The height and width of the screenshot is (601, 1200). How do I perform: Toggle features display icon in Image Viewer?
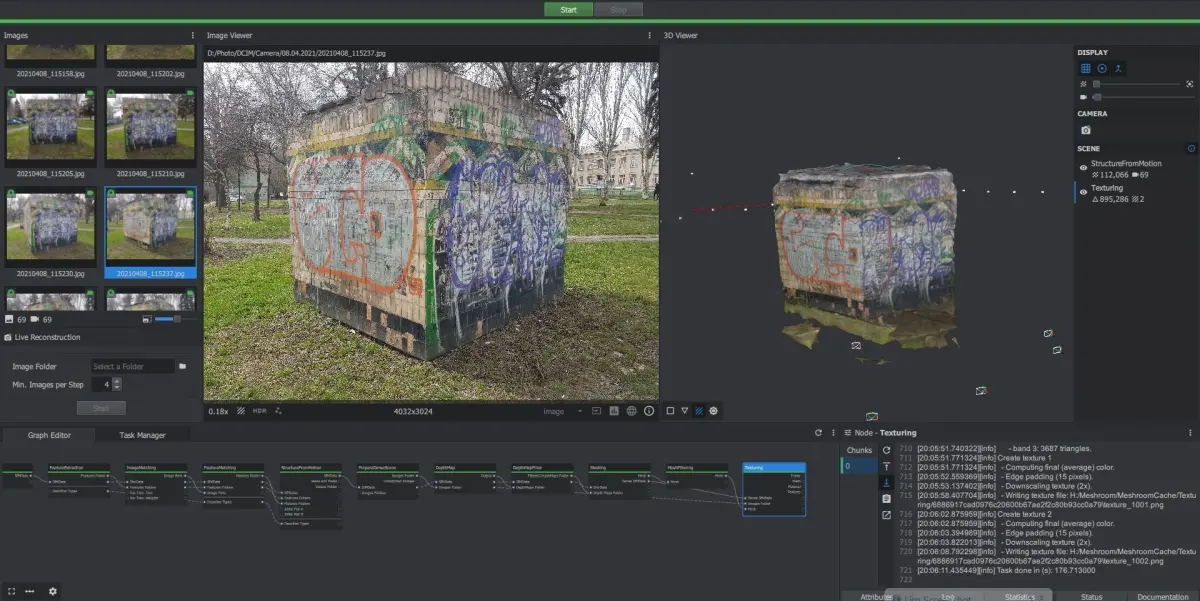pos(279,411)
